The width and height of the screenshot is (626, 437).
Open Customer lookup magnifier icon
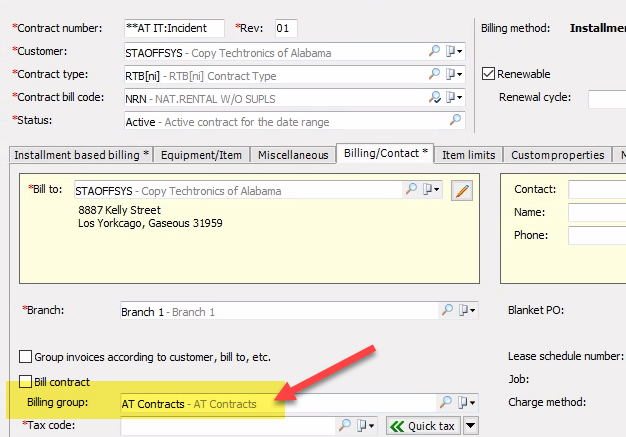point(434,51)
